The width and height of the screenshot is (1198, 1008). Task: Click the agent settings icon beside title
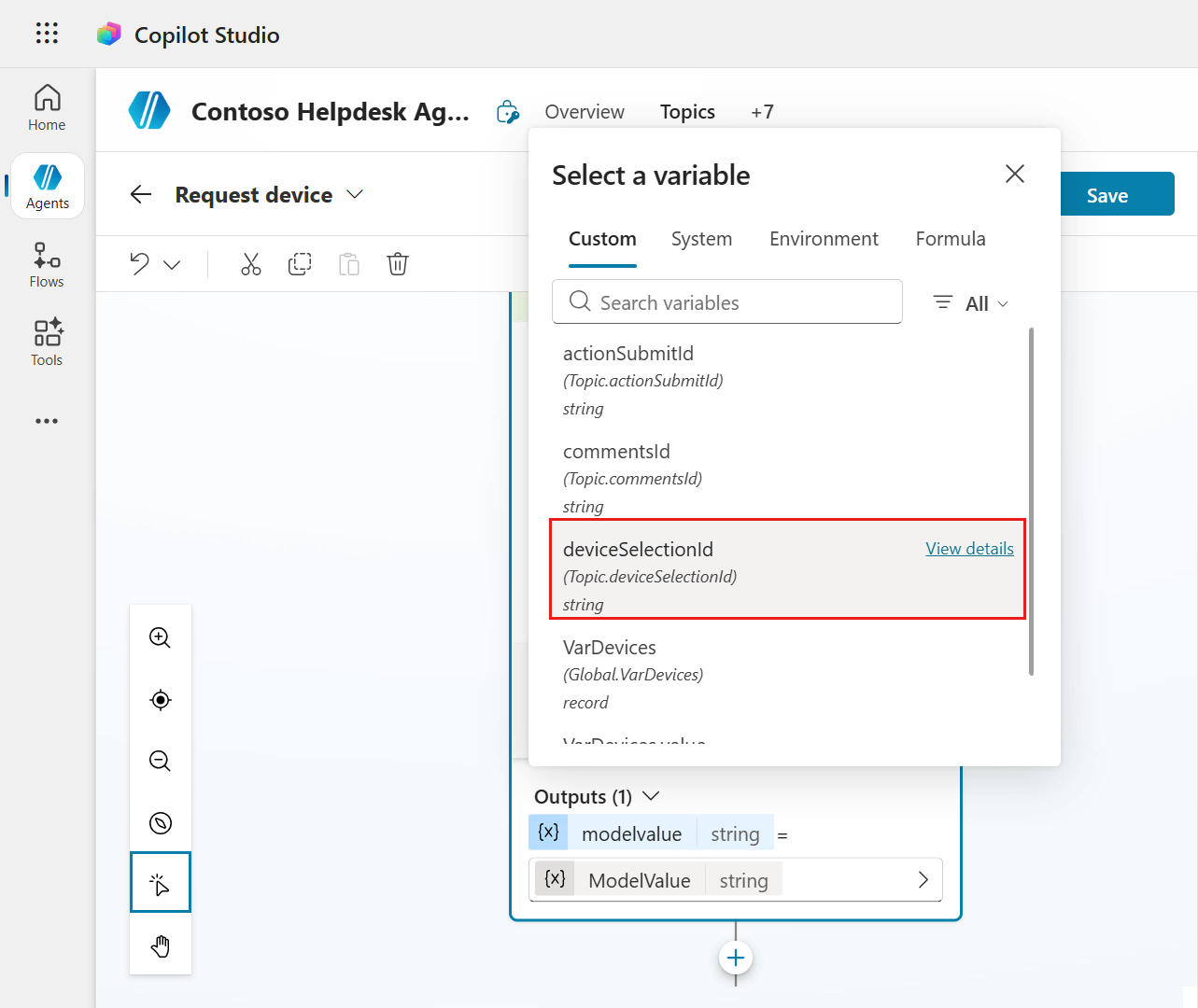508,112
